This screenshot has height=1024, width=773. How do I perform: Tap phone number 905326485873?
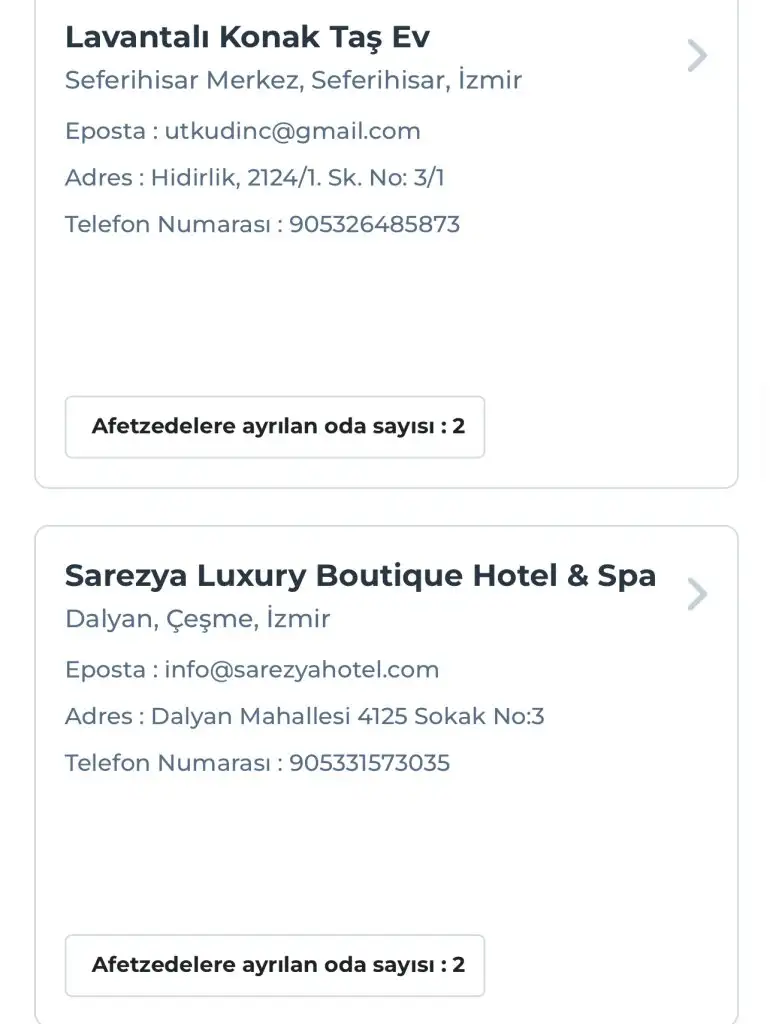click(374, 224)
